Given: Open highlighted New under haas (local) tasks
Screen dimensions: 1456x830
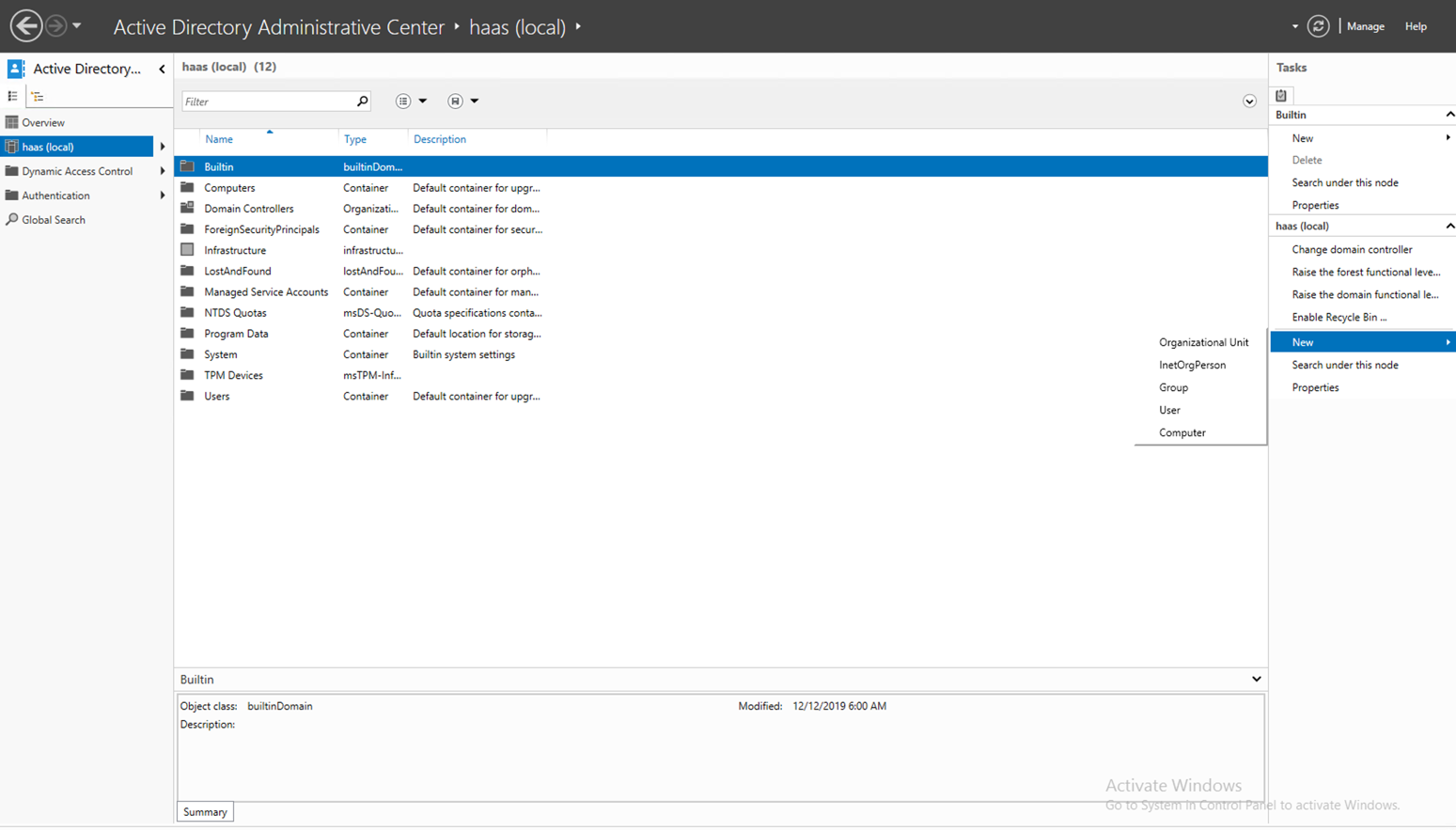Looking at the screenshot, I should 1363,342.
